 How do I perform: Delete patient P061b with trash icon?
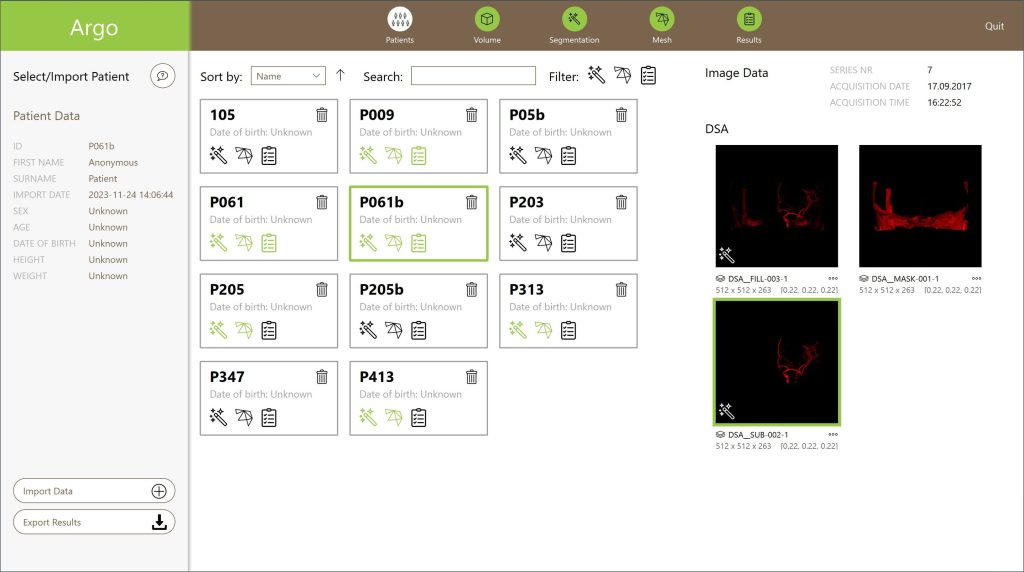(x=472, y=202)
